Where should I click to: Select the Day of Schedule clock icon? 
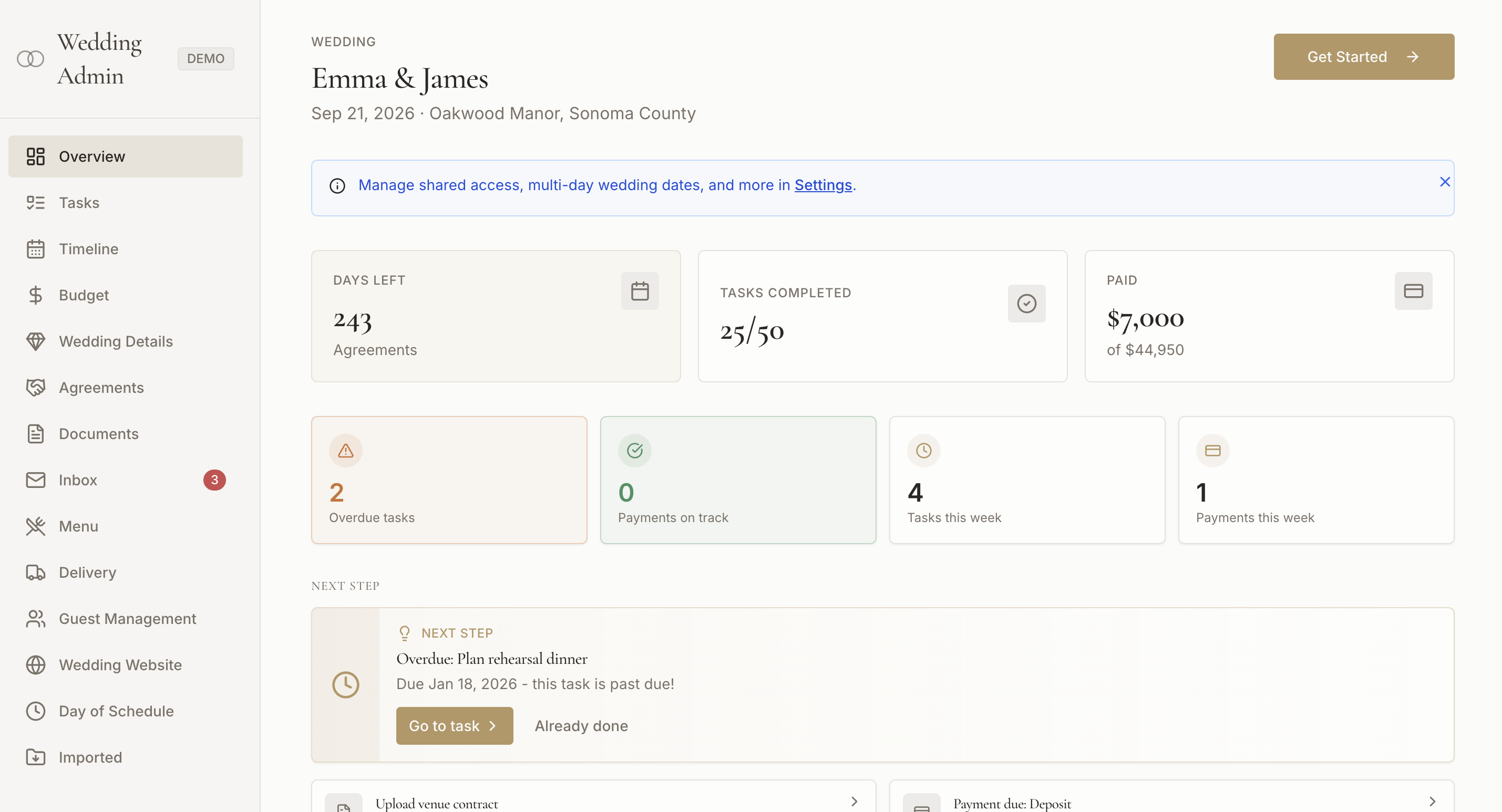(x=36, y=711)
